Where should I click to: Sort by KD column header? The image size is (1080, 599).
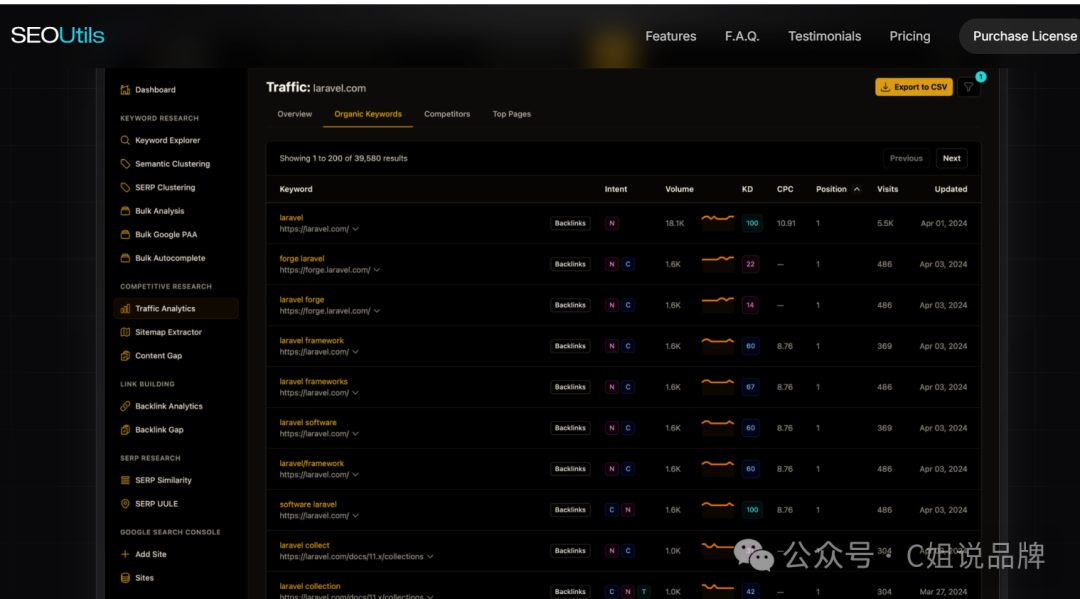tap(747, 189)
